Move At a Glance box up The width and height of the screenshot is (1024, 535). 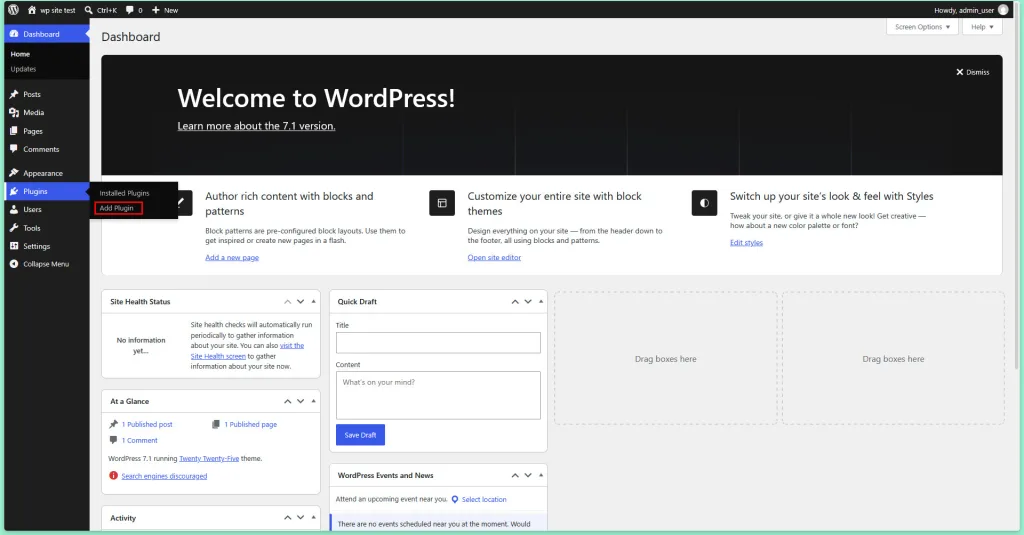coord(287,401)
